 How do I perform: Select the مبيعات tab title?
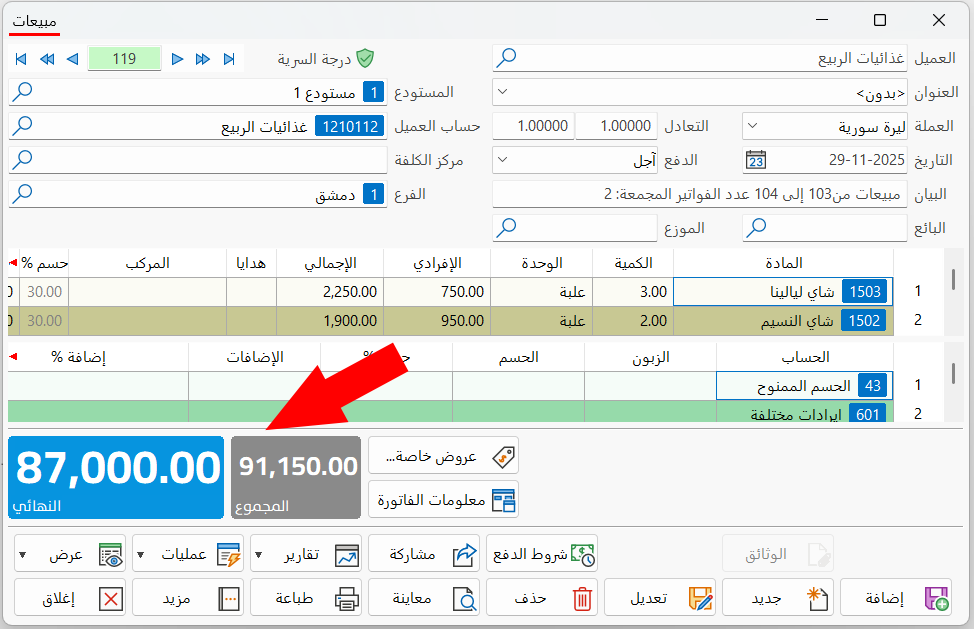tap(35, 22)
